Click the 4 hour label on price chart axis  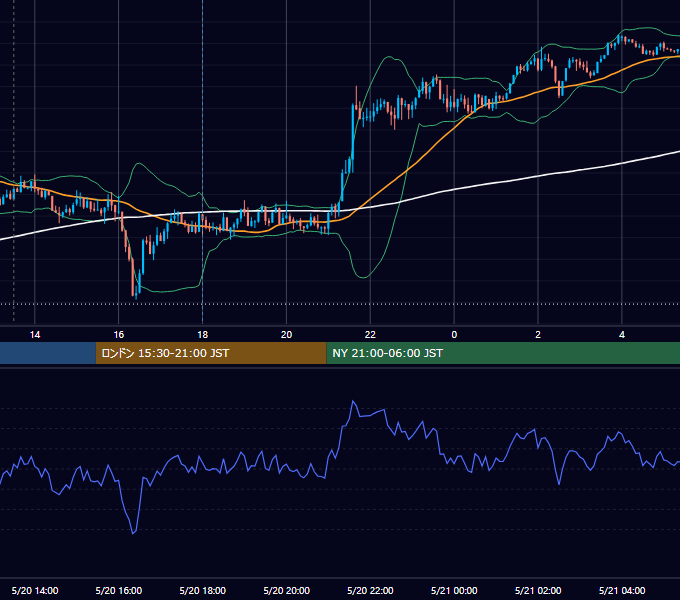coord(622,335)
